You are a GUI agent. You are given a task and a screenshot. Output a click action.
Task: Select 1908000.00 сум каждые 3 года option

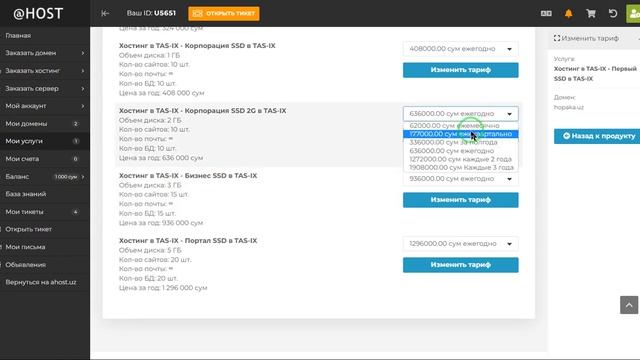point(460,167)
